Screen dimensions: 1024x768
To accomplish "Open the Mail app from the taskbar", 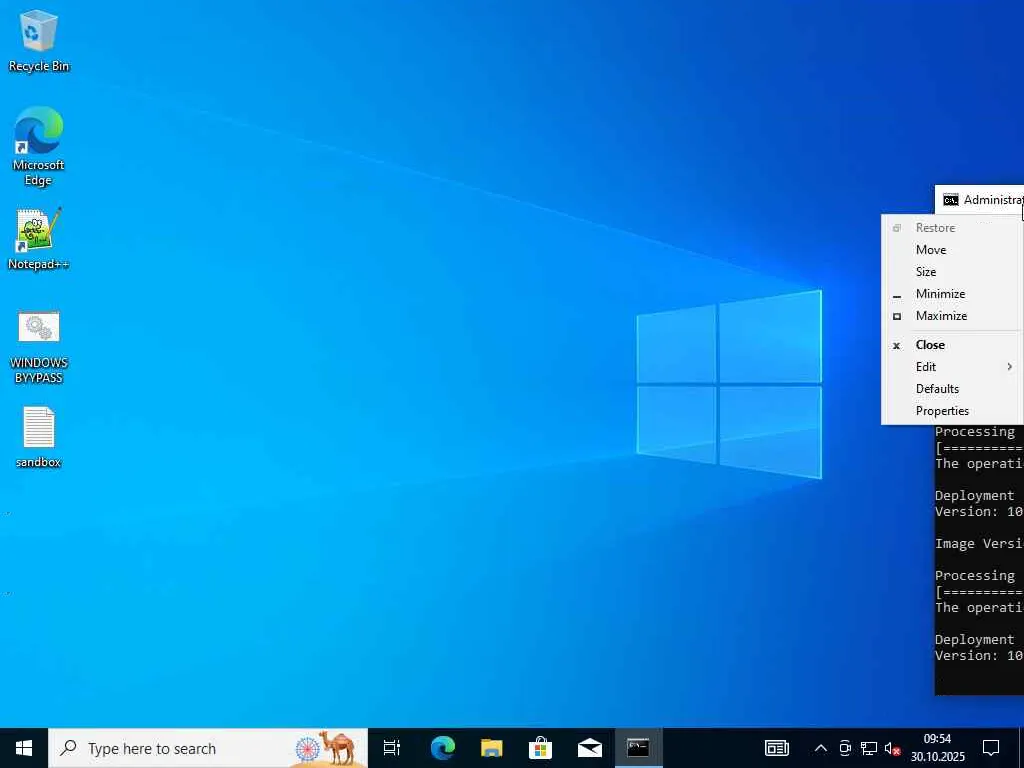I will click(590, 748).
